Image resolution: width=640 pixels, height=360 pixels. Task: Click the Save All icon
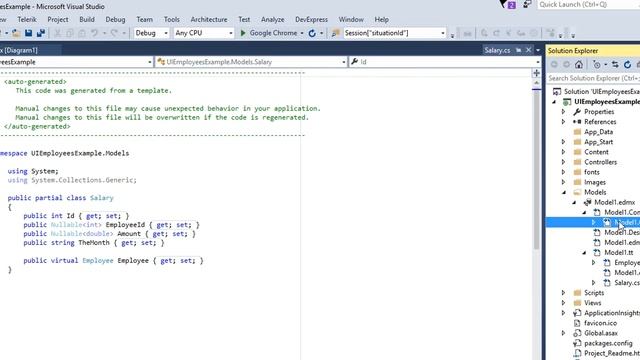point(41,33)
